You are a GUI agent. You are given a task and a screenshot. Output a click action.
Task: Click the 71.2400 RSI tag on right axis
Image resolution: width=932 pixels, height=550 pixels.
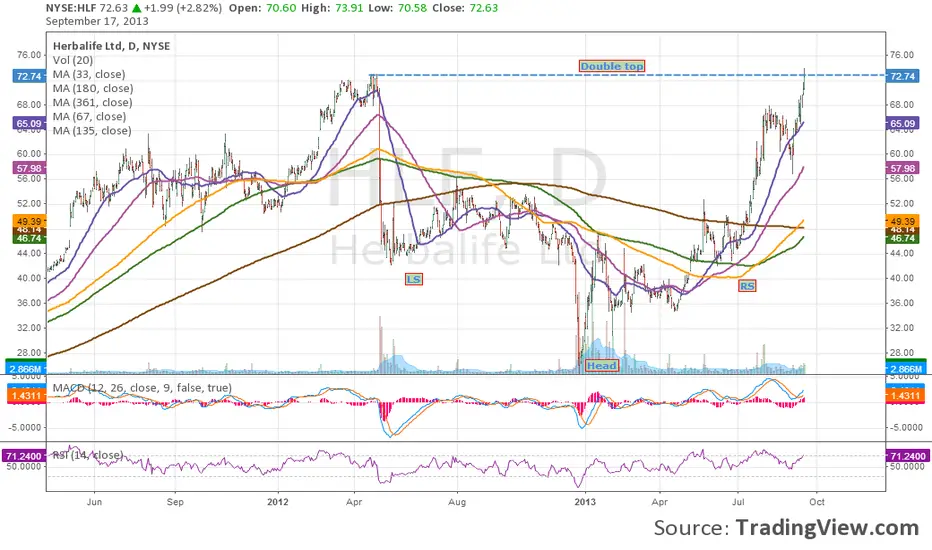pos(906,456)
